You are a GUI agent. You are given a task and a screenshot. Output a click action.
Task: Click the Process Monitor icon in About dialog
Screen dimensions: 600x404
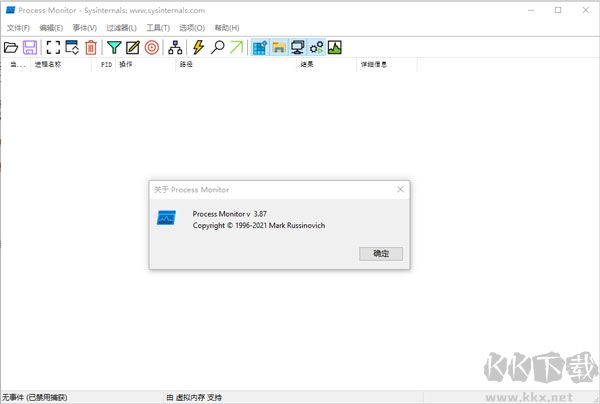(x=166, y=218)
